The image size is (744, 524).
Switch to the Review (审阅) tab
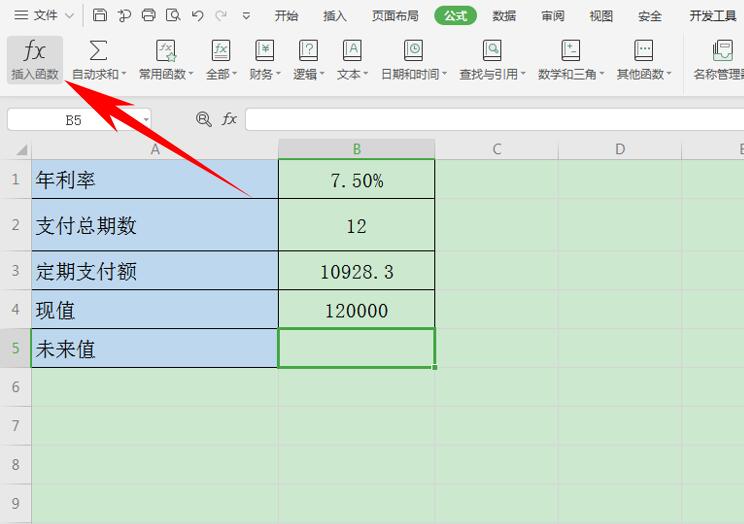tap(553, 16)
